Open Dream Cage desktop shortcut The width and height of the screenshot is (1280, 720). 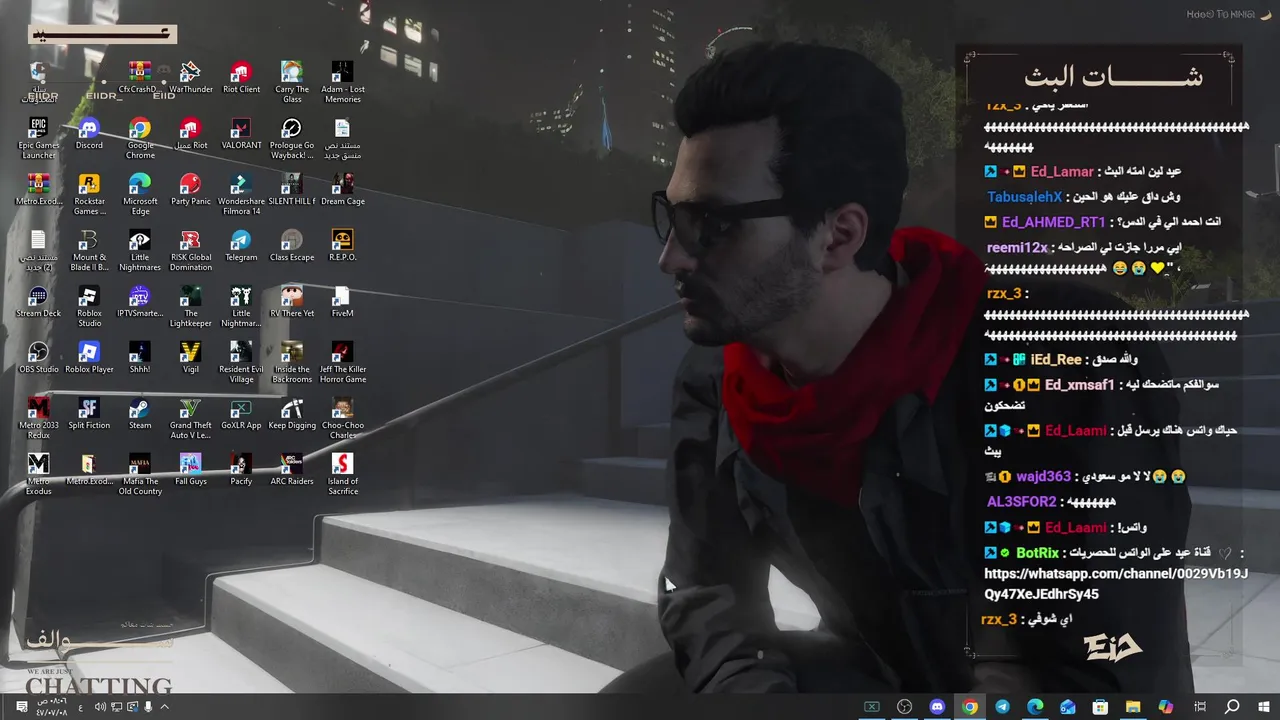click(342, 190)
